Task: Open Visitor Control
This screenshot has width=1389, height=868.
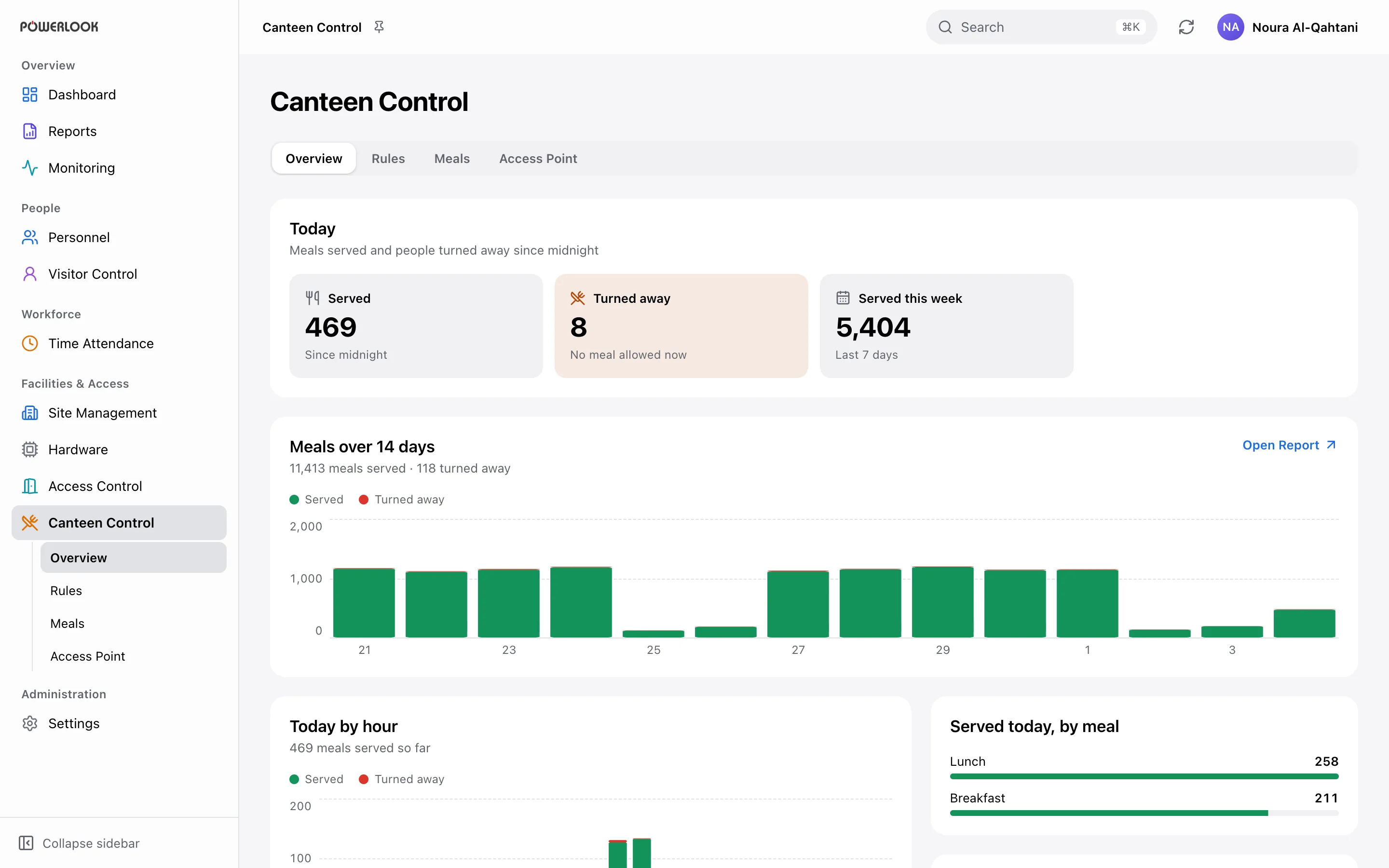Action: coord(119,274)
